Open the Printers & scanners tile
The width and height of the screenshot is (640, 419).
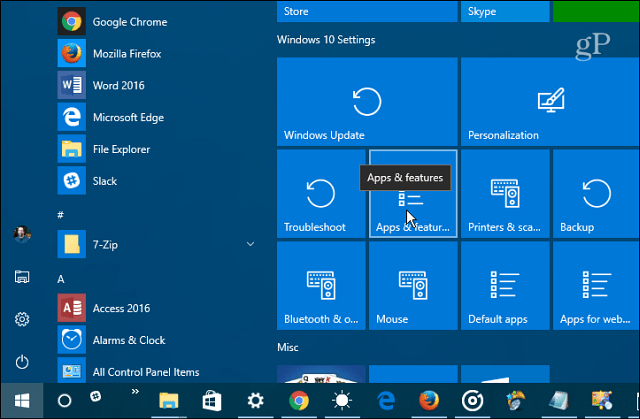pos(505,193)
